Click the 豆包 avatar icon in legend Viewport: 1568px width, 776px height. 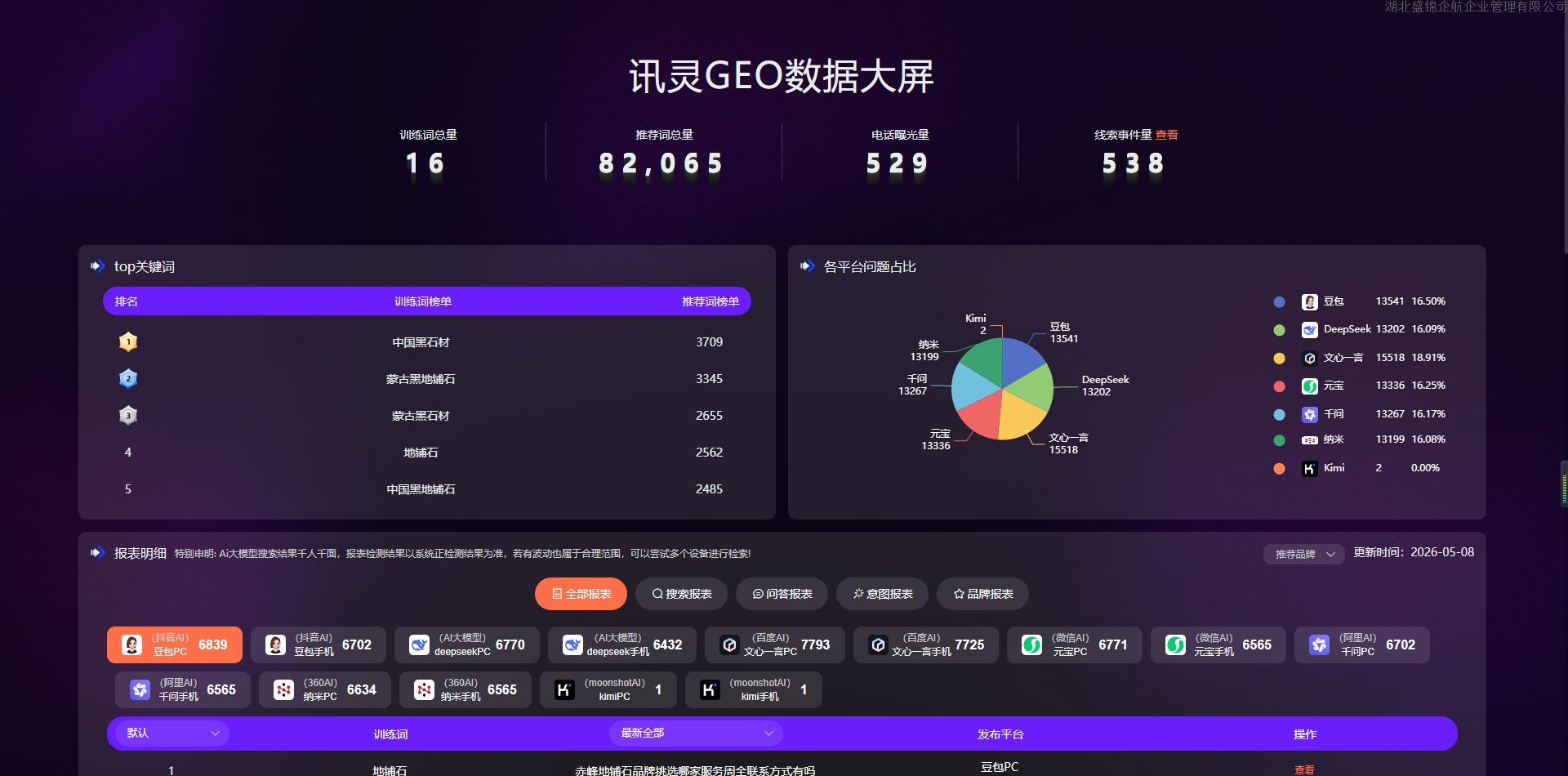[x=1310, y=301]
